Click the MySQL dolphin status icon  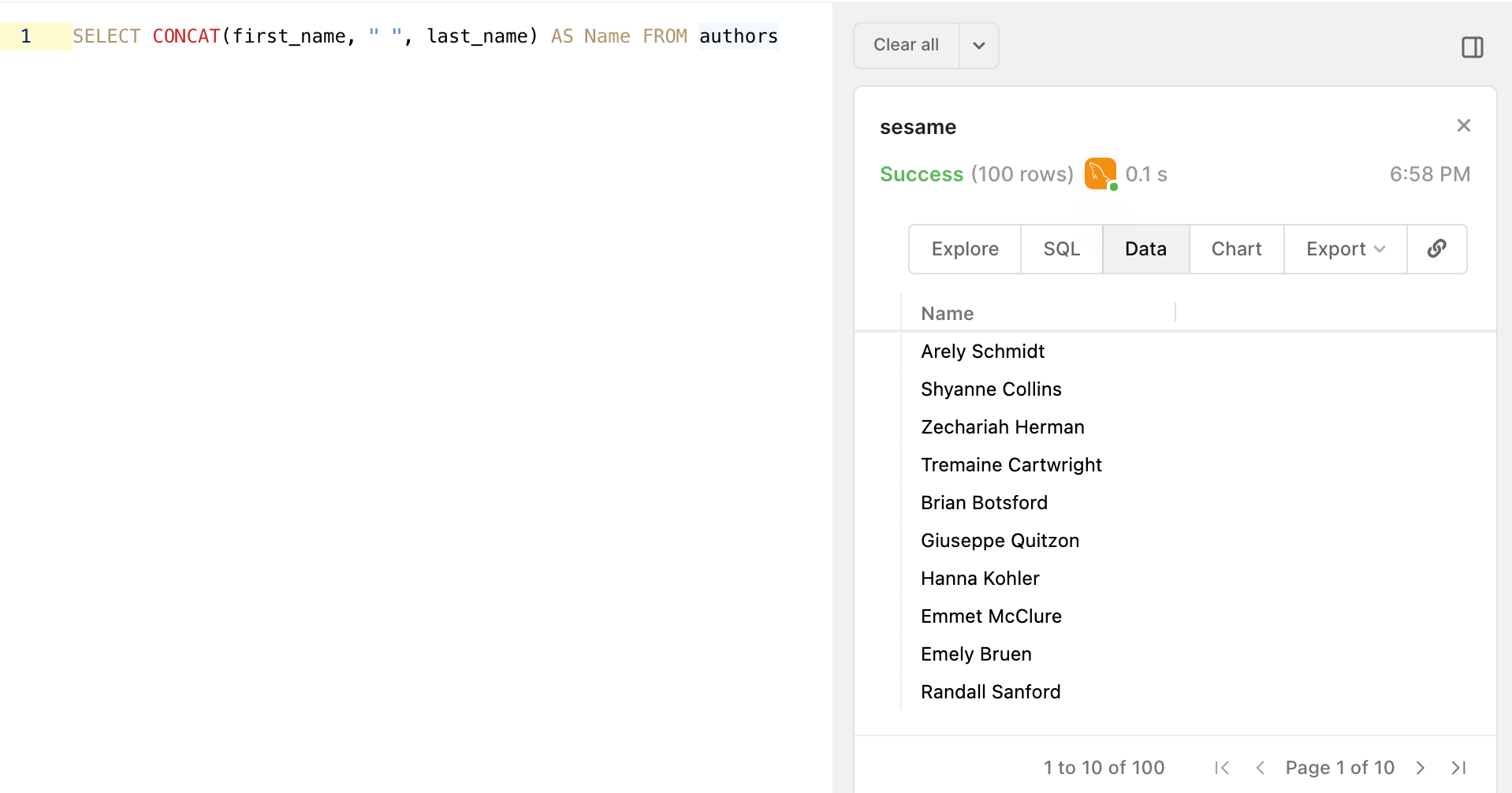coord(1099,173)
